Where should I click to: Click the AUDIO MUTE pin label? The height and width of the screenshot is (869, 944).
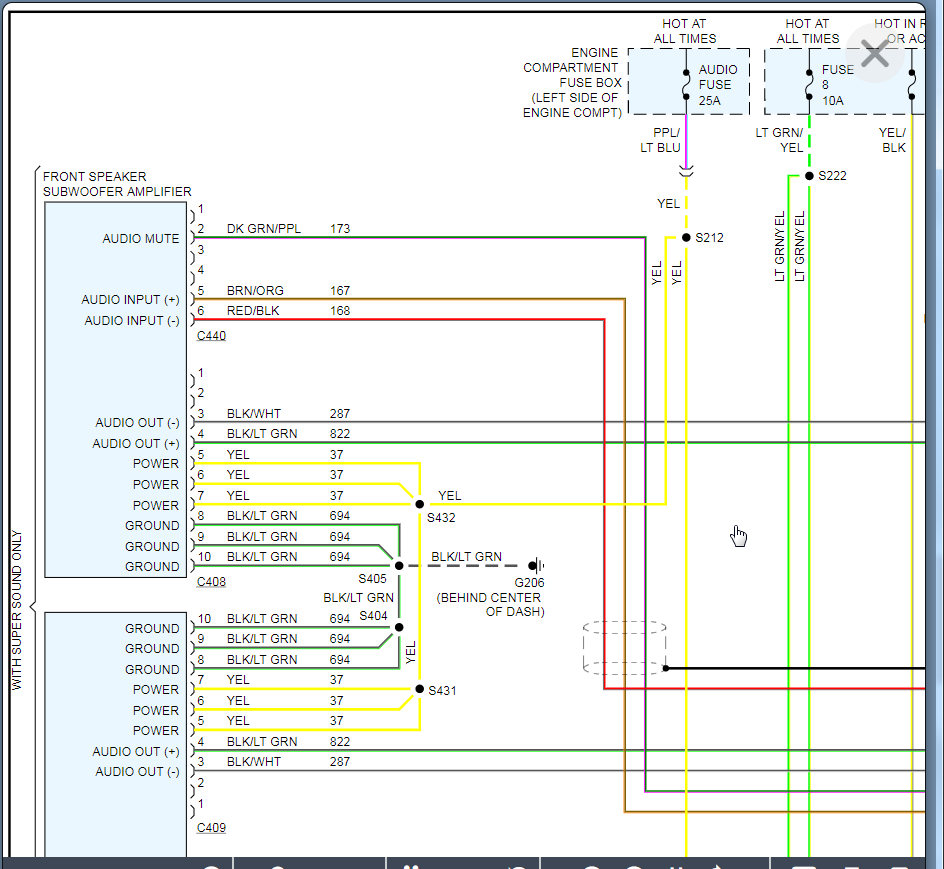click(141, 239)
